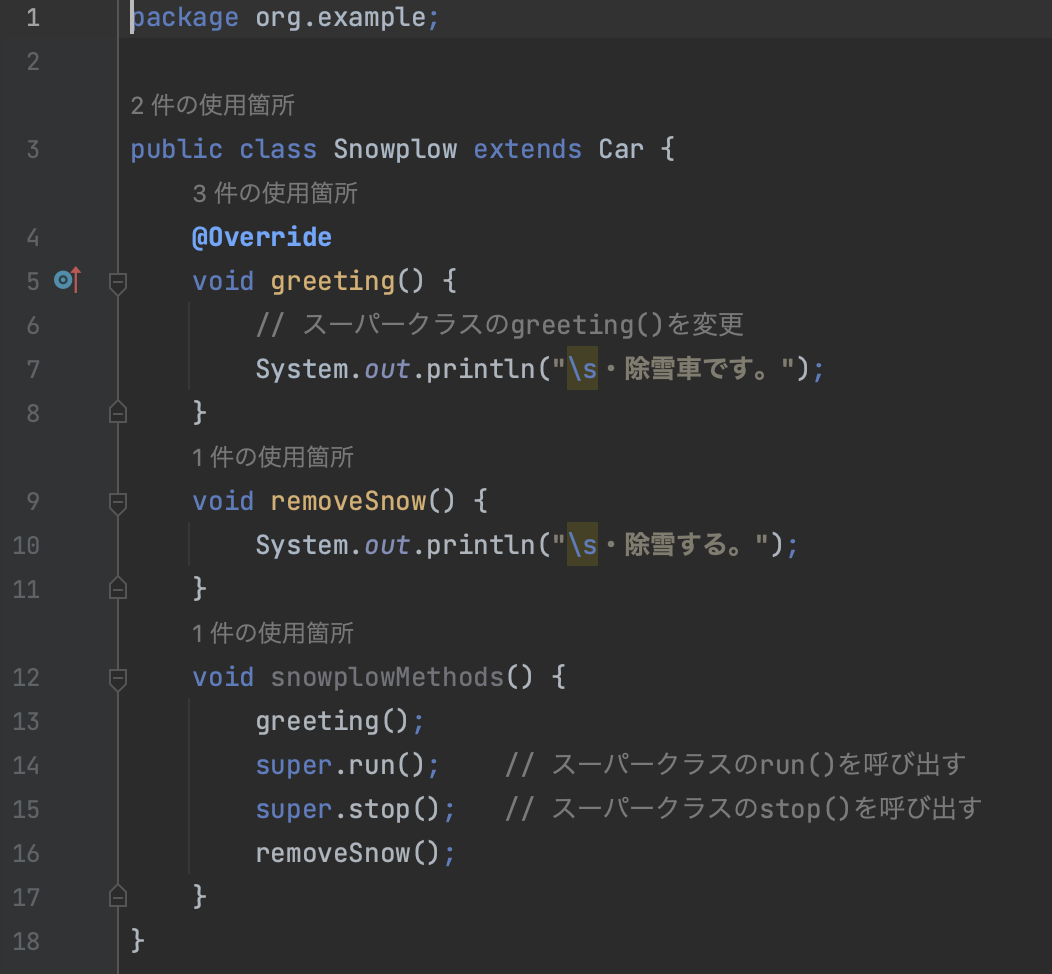The height and width of the screenshot is (974, 1052).
Task: Collapse the snowplowMethods() method fold marker
Action: tap(118, 679)
